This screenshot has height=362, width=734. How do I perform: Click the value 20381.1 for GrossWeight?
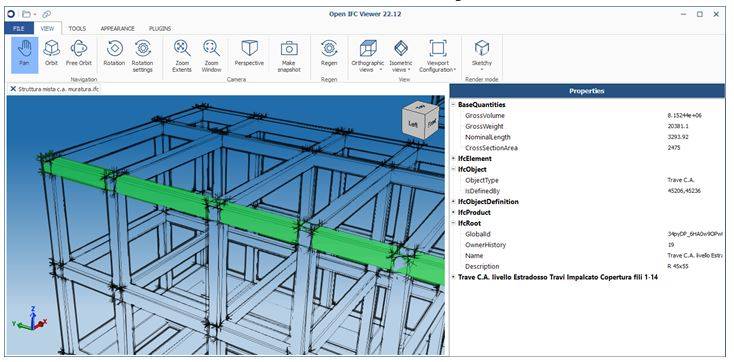click(678, 126)
